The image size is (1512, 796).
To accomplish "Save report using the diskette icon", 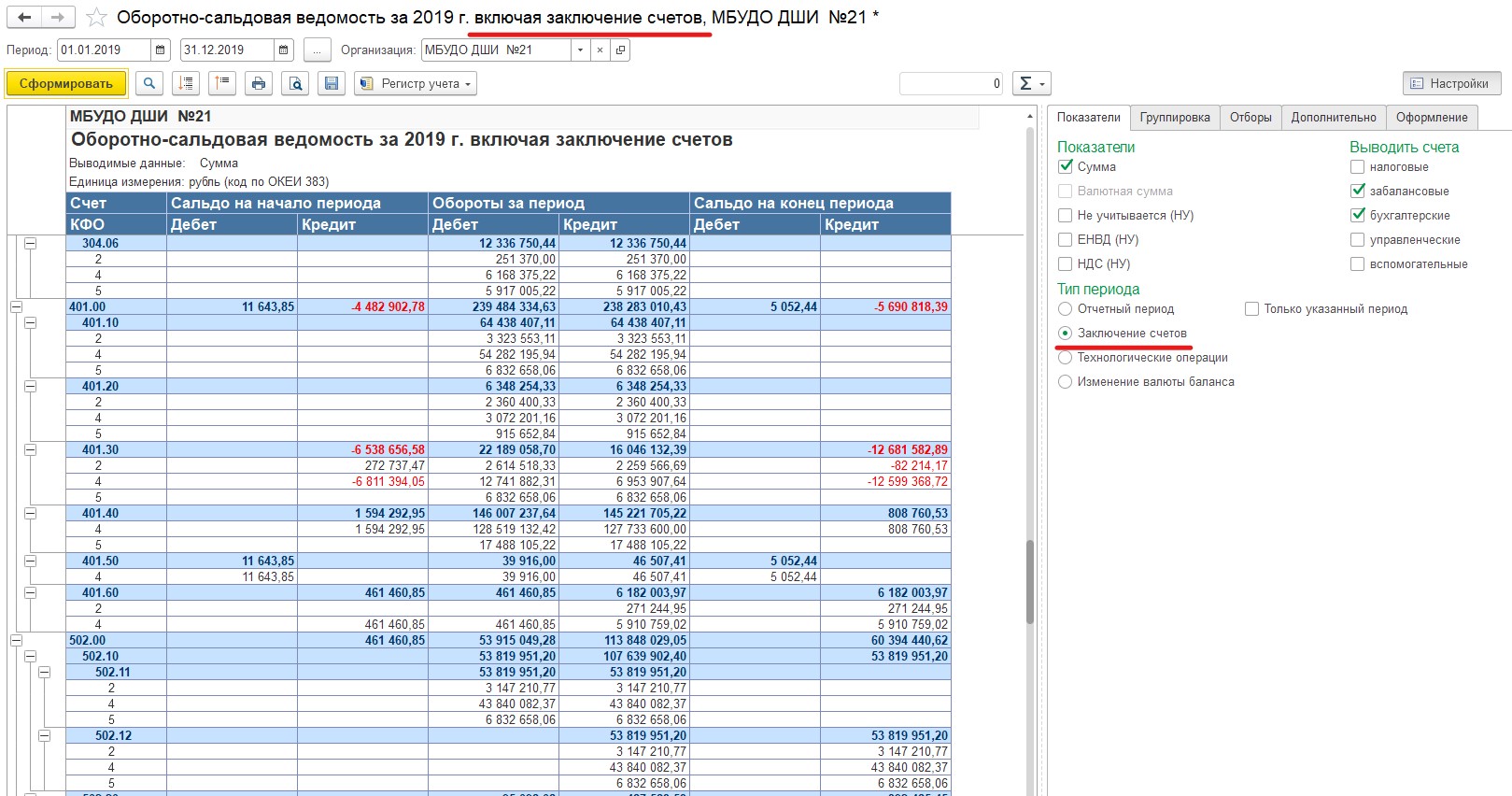I will [331, 84].
